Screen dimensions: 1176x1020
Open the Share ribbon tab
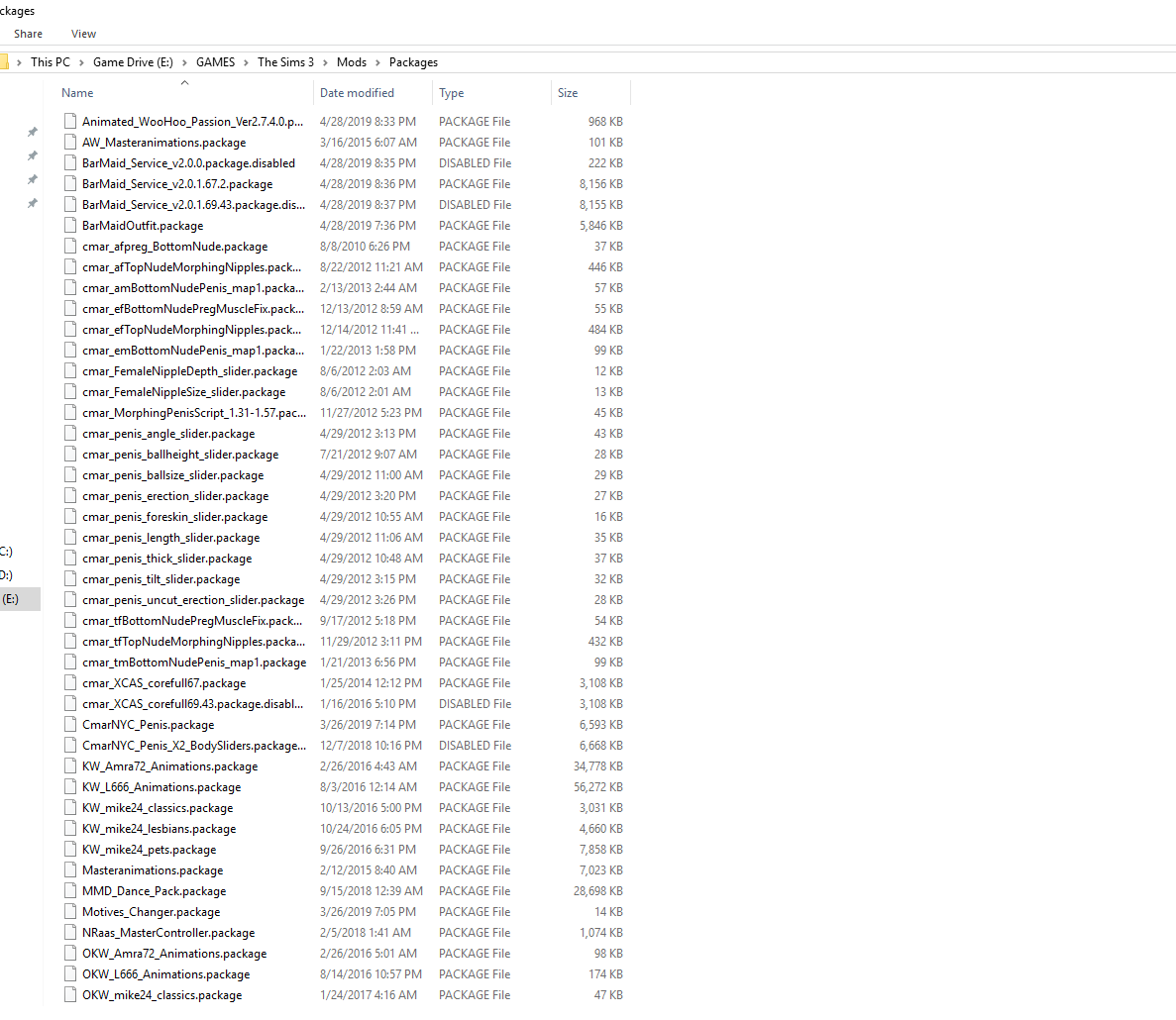point(28,34)
